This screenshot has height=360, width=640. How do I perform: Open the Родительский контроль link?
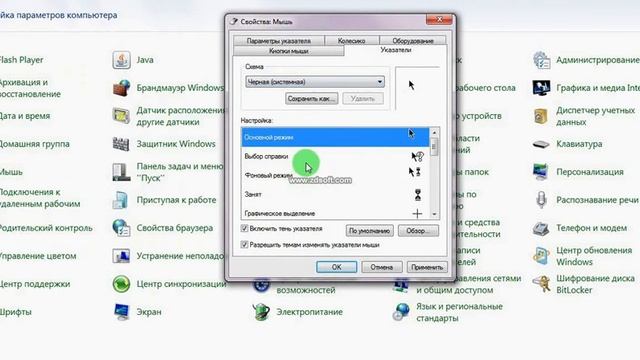(47, 228)
